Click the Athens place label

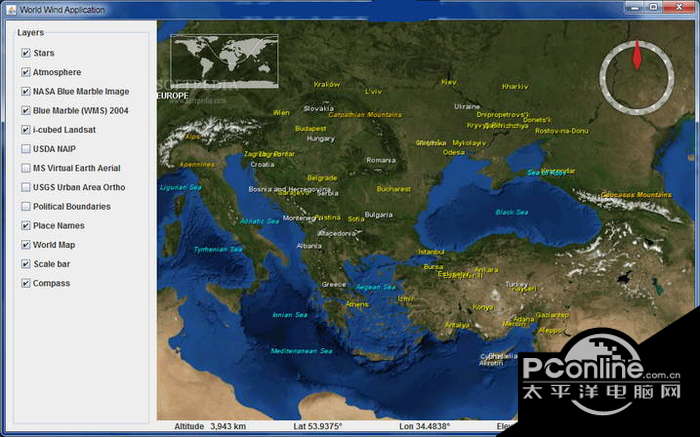pos(357,304)
